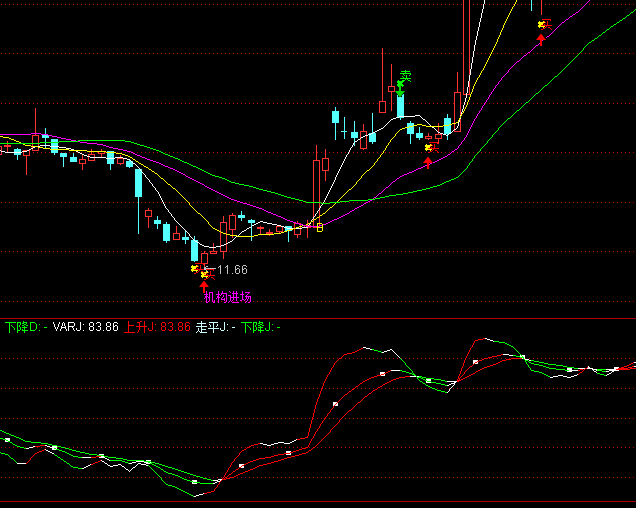Click the mid-chart red buy arrow under sell signal
636x508 pixels.
tap(428, 161)
